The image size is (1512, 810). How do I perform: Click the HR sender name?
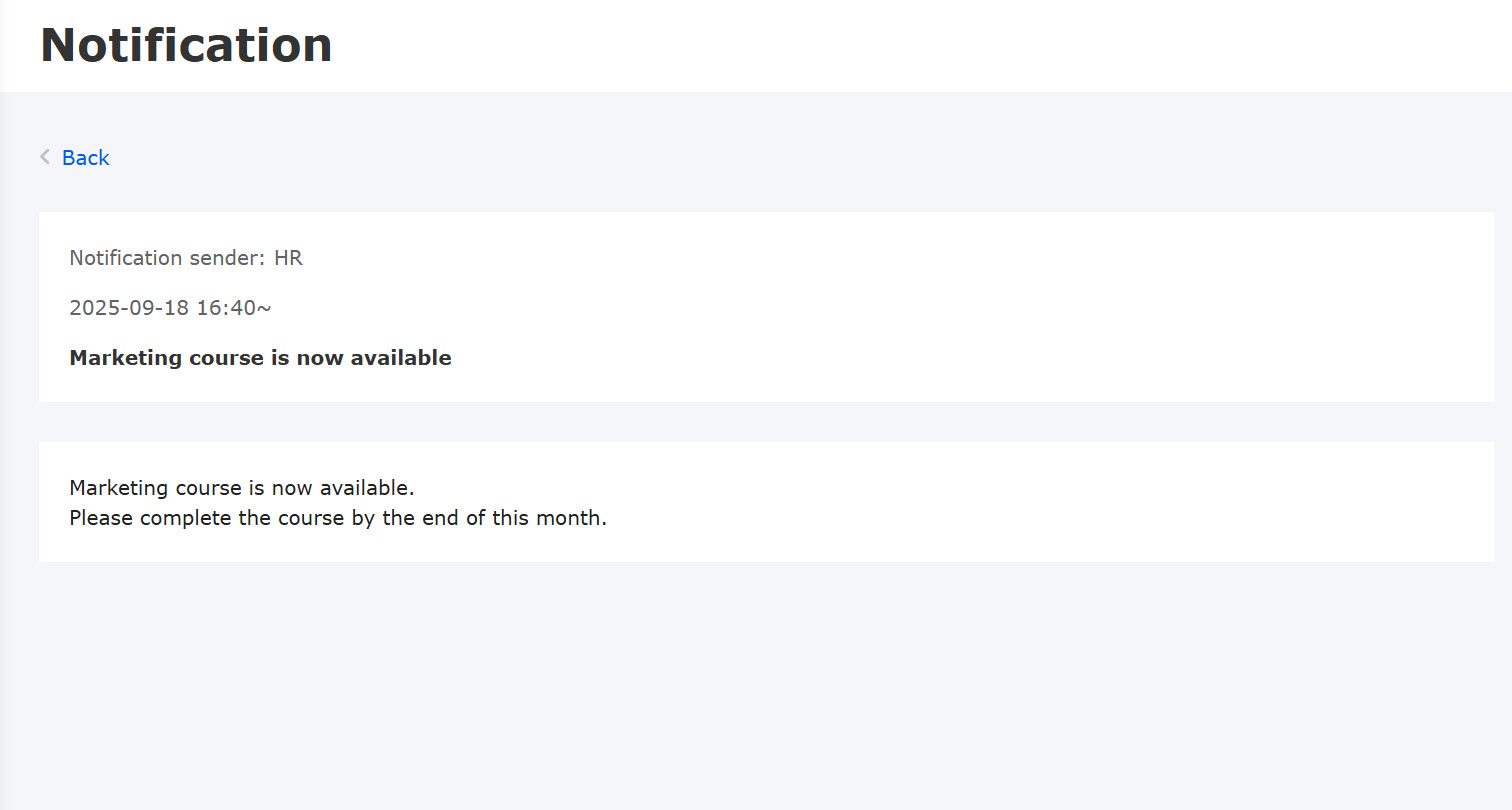pos(288,258)
